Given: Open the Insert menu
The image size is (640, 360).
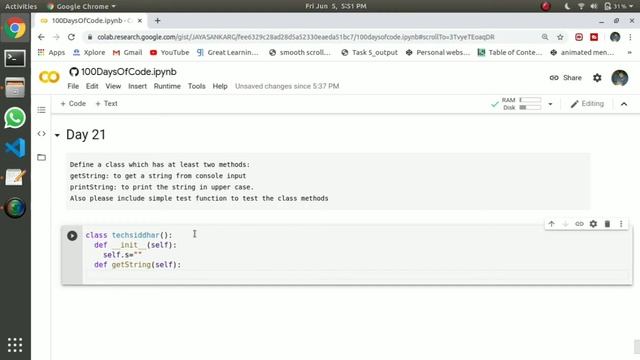Looking at the screenshot, I should (x=137, y=86).
